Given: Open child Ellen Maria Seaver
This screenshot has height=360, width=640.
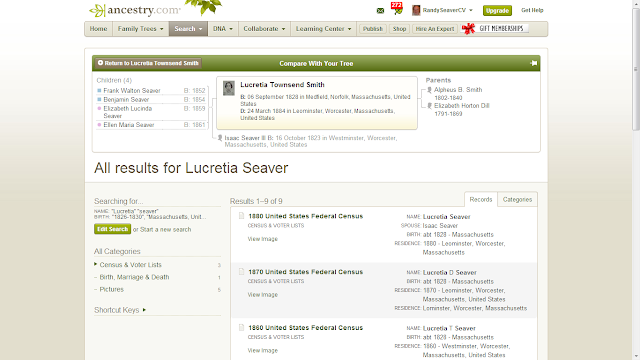Looking at the screenshot, I should [129, 125].
